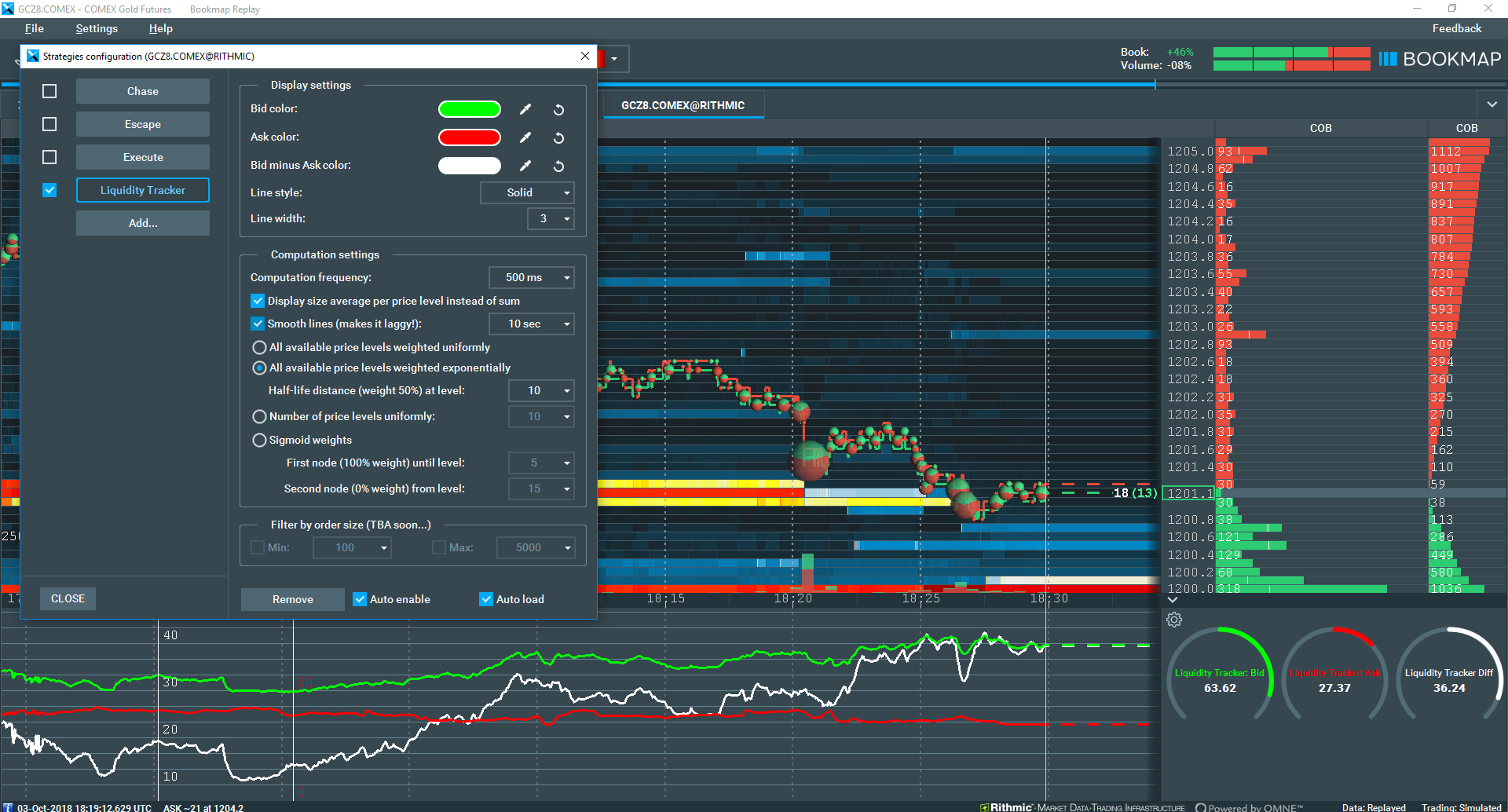Click the Bid color edit pencil icon

[525, 109]
